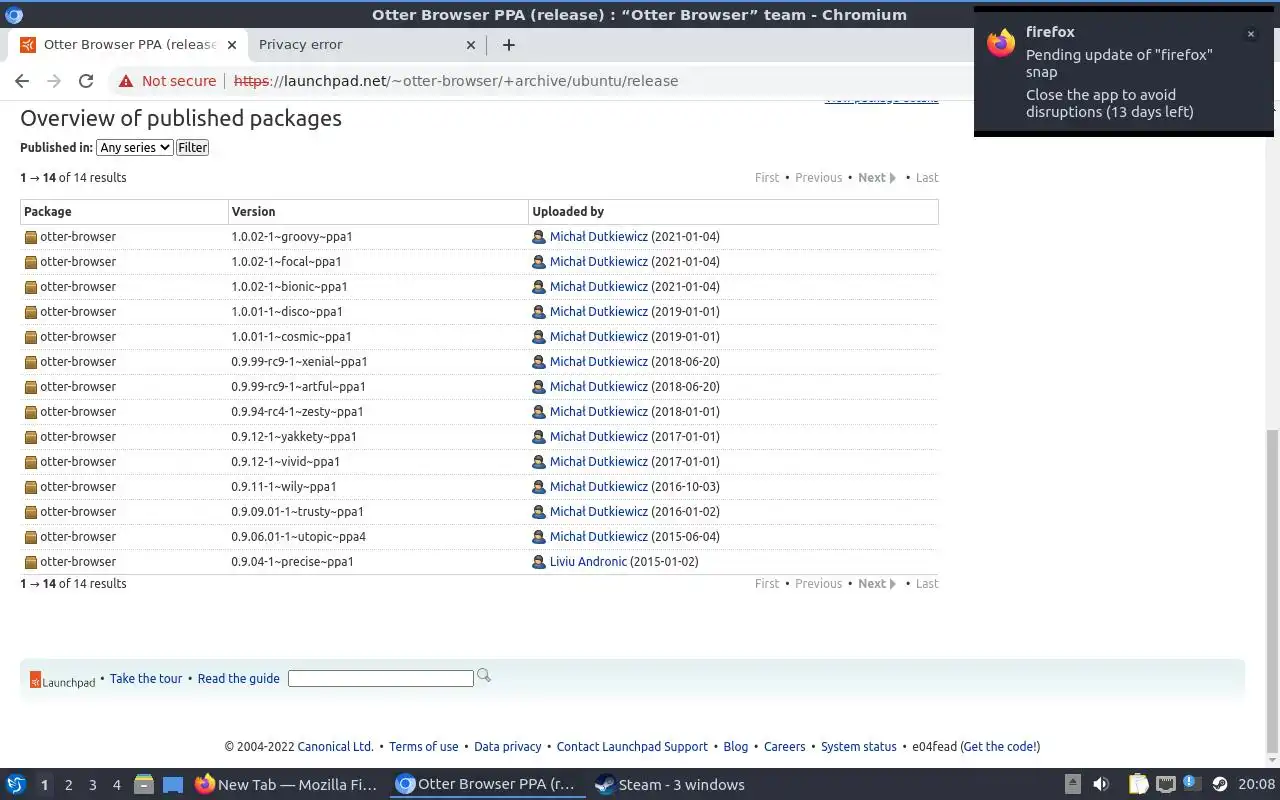Open the taskbar start menu icon
1280x800 pixels.
(x=16, y=784)
